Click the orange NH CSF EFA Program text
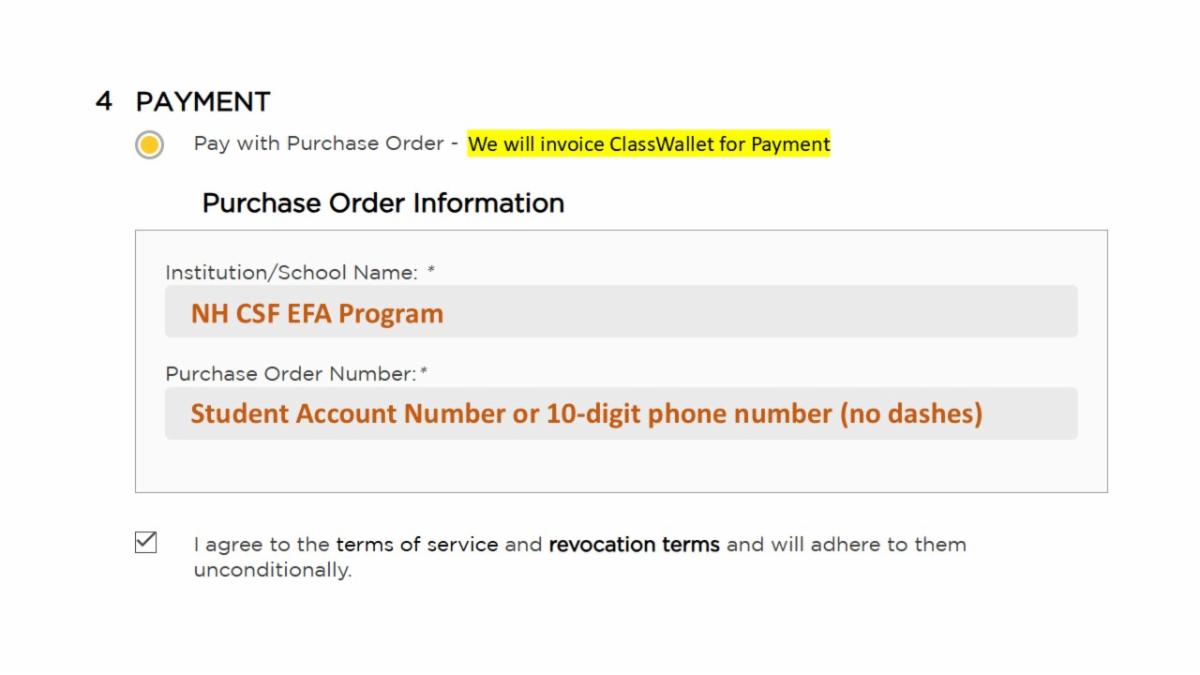1200x675 pixels. [x=317, y=314]
